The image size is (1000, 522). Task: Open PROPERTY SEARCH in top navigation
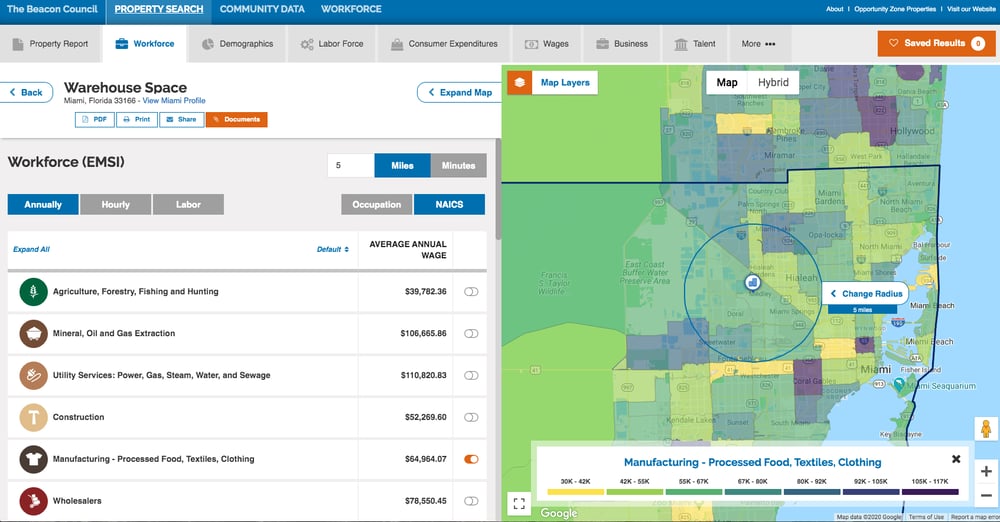pos(159,9)
